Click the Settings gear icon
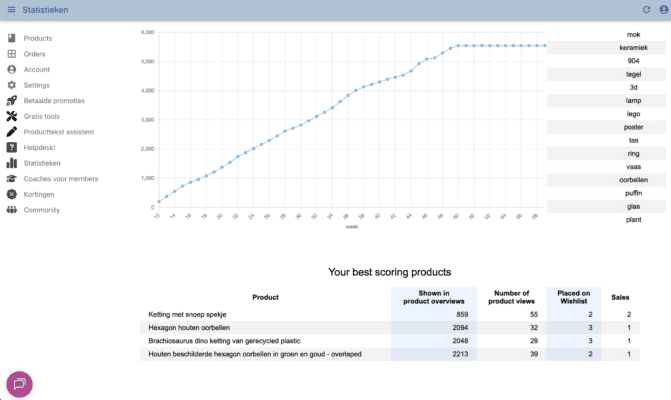 (12, 85)
